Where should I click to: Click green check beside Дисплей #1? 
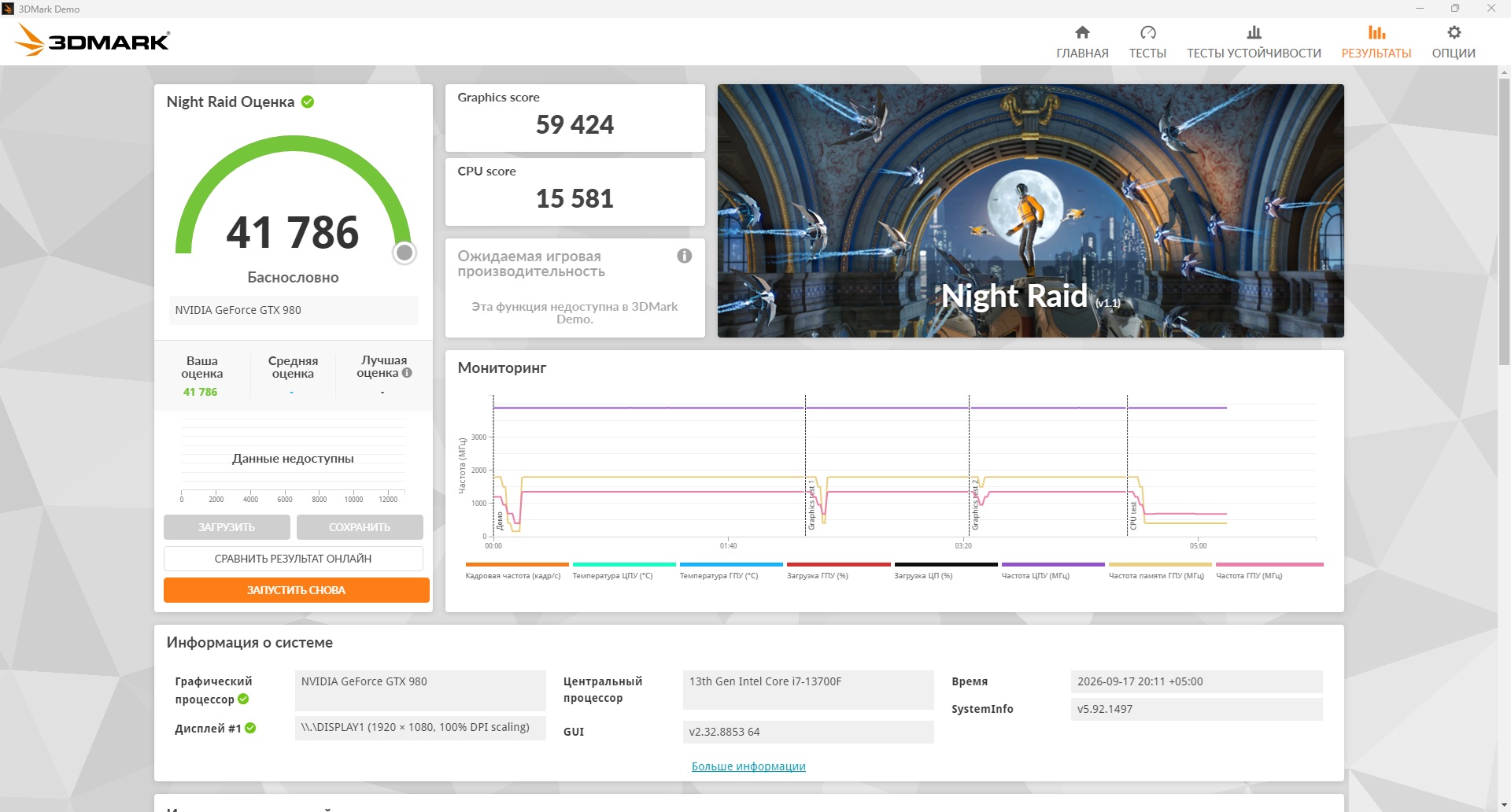250,728
